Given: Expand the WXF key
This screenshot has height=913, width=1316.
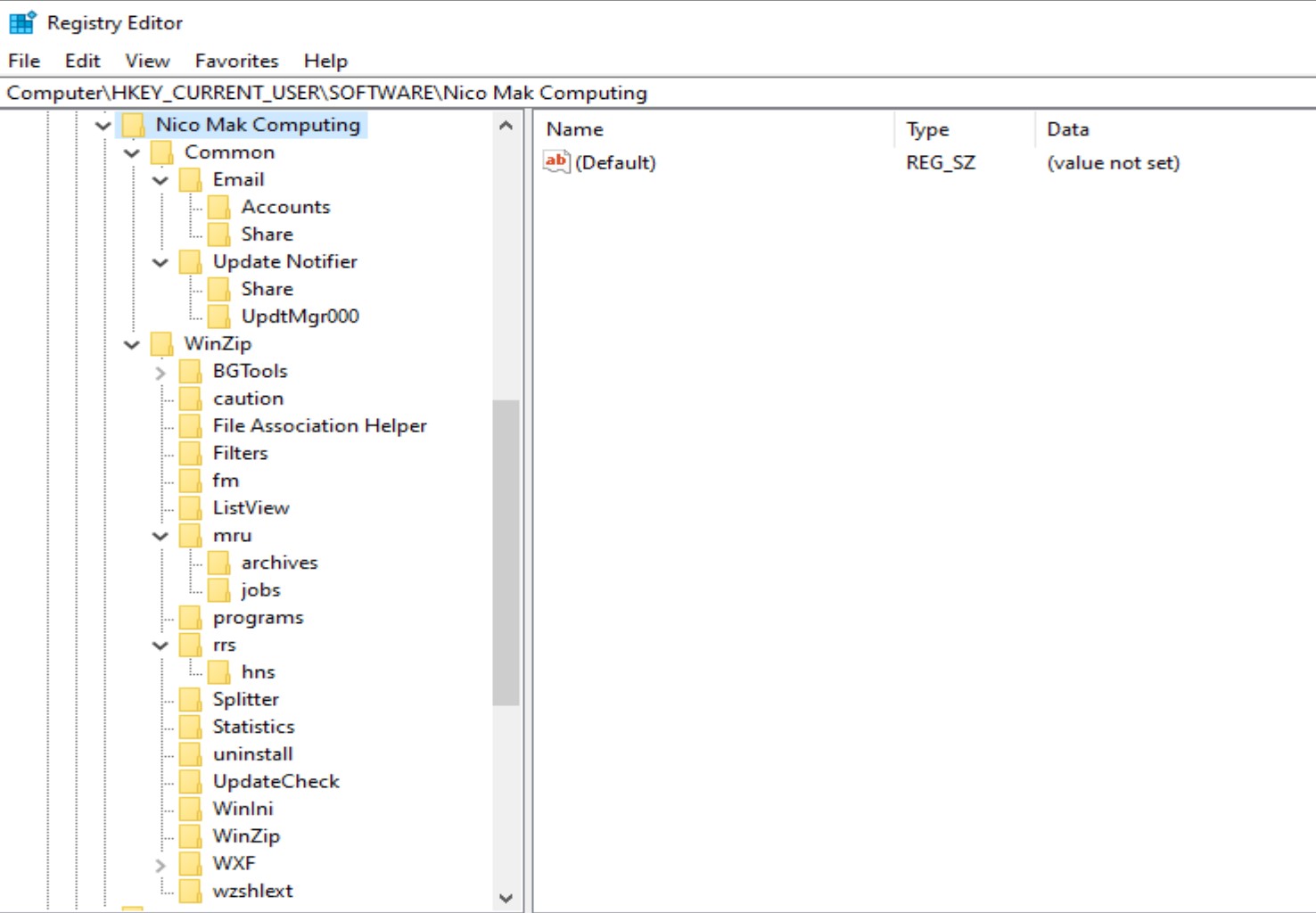Looking at the screenshot, I should 159,863.
